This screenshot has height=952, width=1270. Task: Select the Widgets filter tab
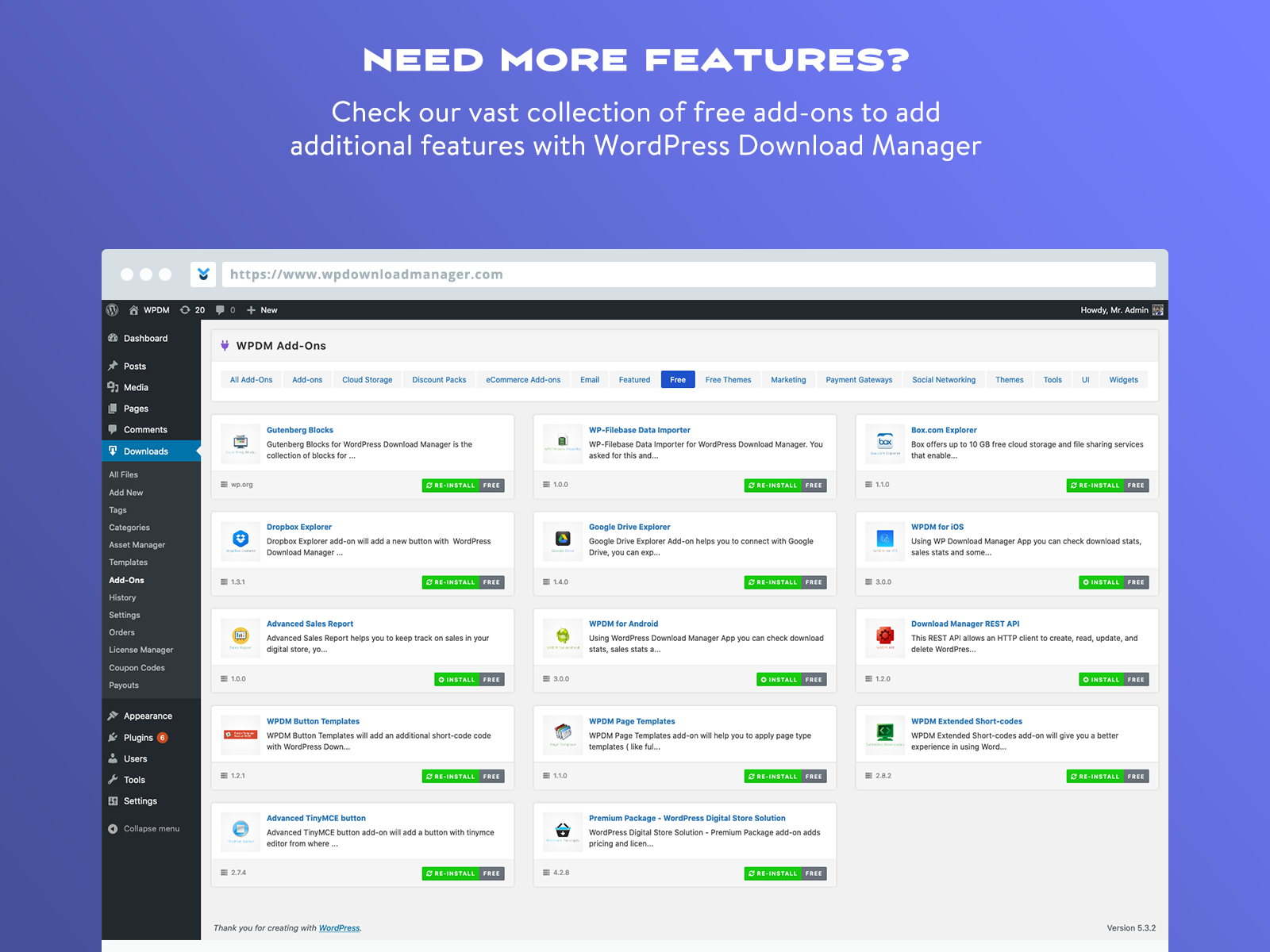pyautogui.click(x=1123, y=380)
